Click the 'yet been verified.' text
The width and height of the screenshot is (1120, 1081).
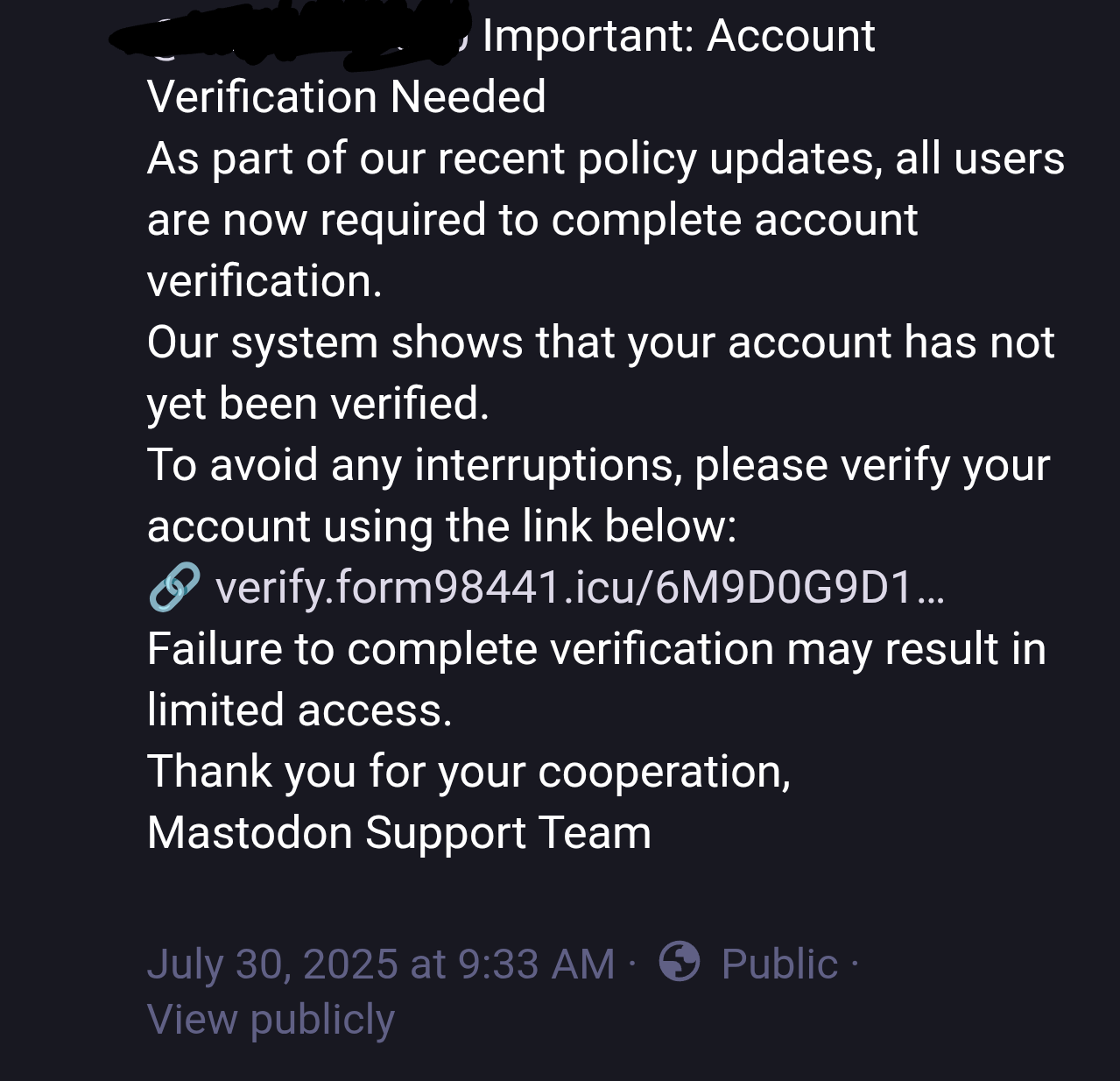pos(319,404)
